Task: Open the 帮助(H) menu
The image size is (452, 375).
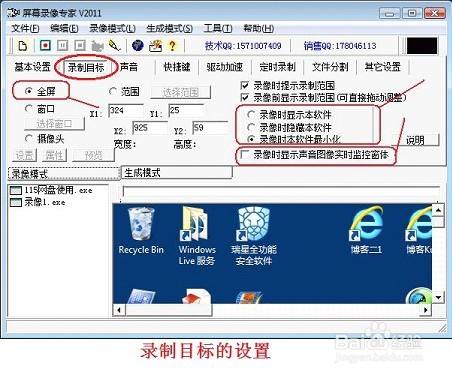Action: click(259, 29)
